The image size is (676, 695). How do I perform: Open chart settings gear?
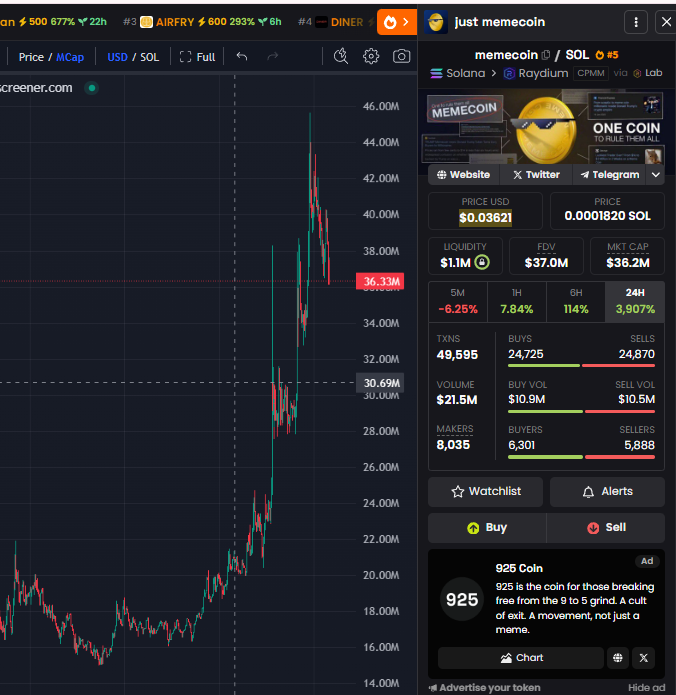(371, 56)
